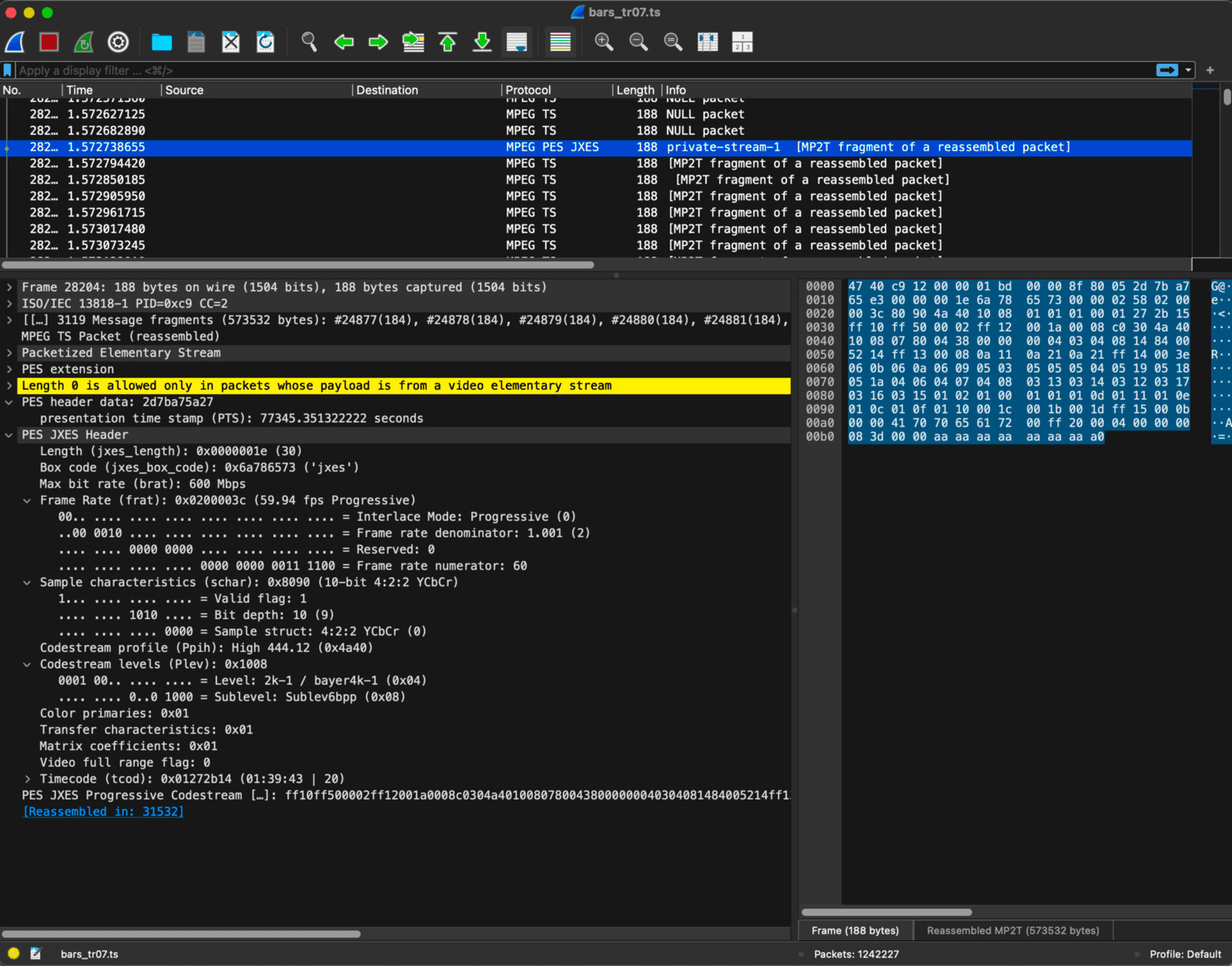The image size is (1232, 966).
Task: Open the display filter history dropdown
Action: (1188, 70)
